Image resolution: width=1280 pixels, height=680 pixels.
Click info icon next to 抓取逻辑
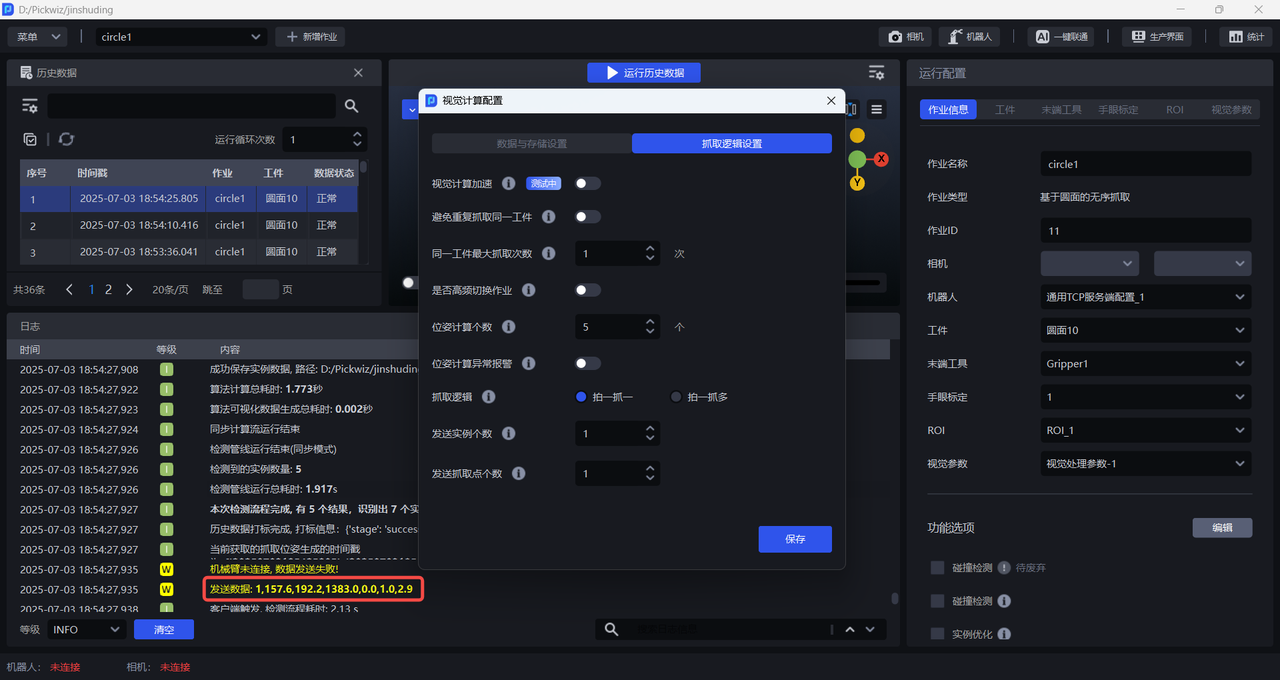coord(489,397)
